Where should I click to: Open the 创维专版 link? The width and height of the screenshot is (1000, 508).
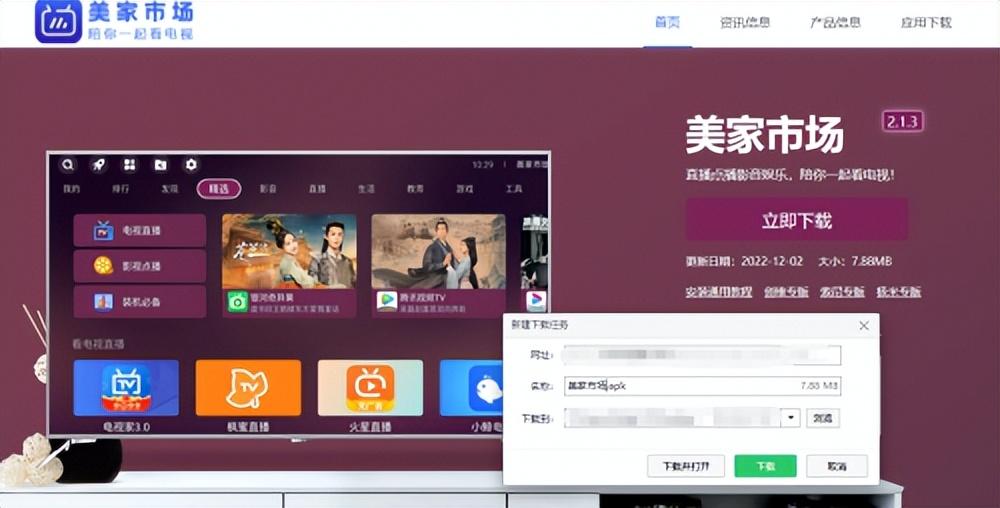[786, 292]
